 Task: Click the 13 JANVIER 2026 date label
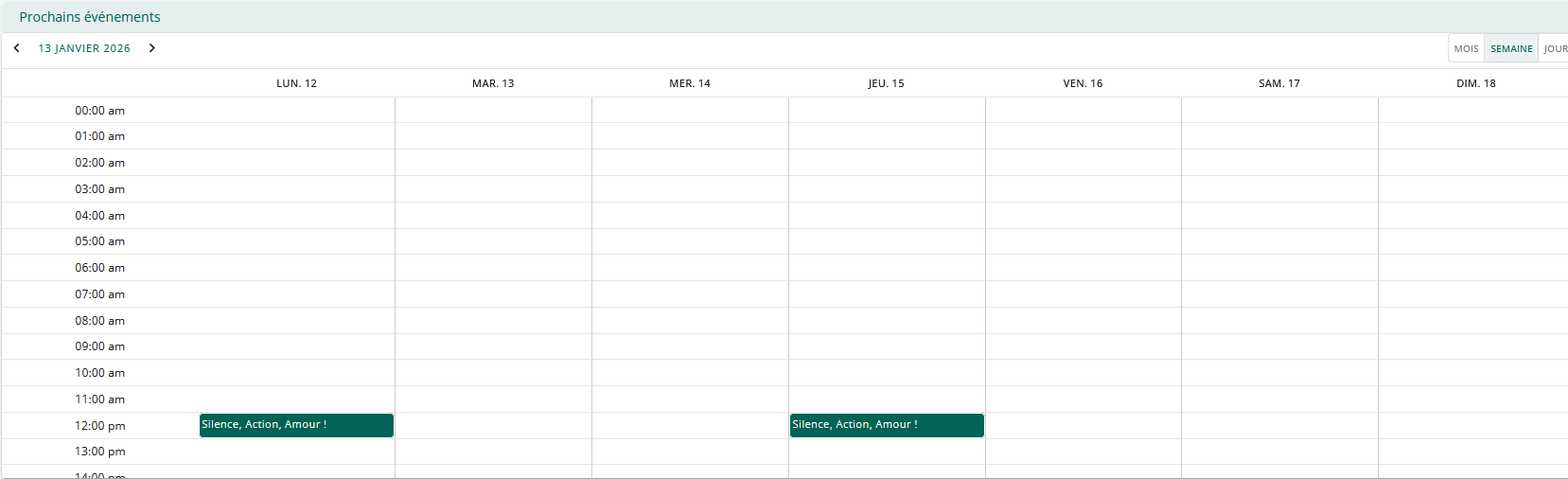84,48
